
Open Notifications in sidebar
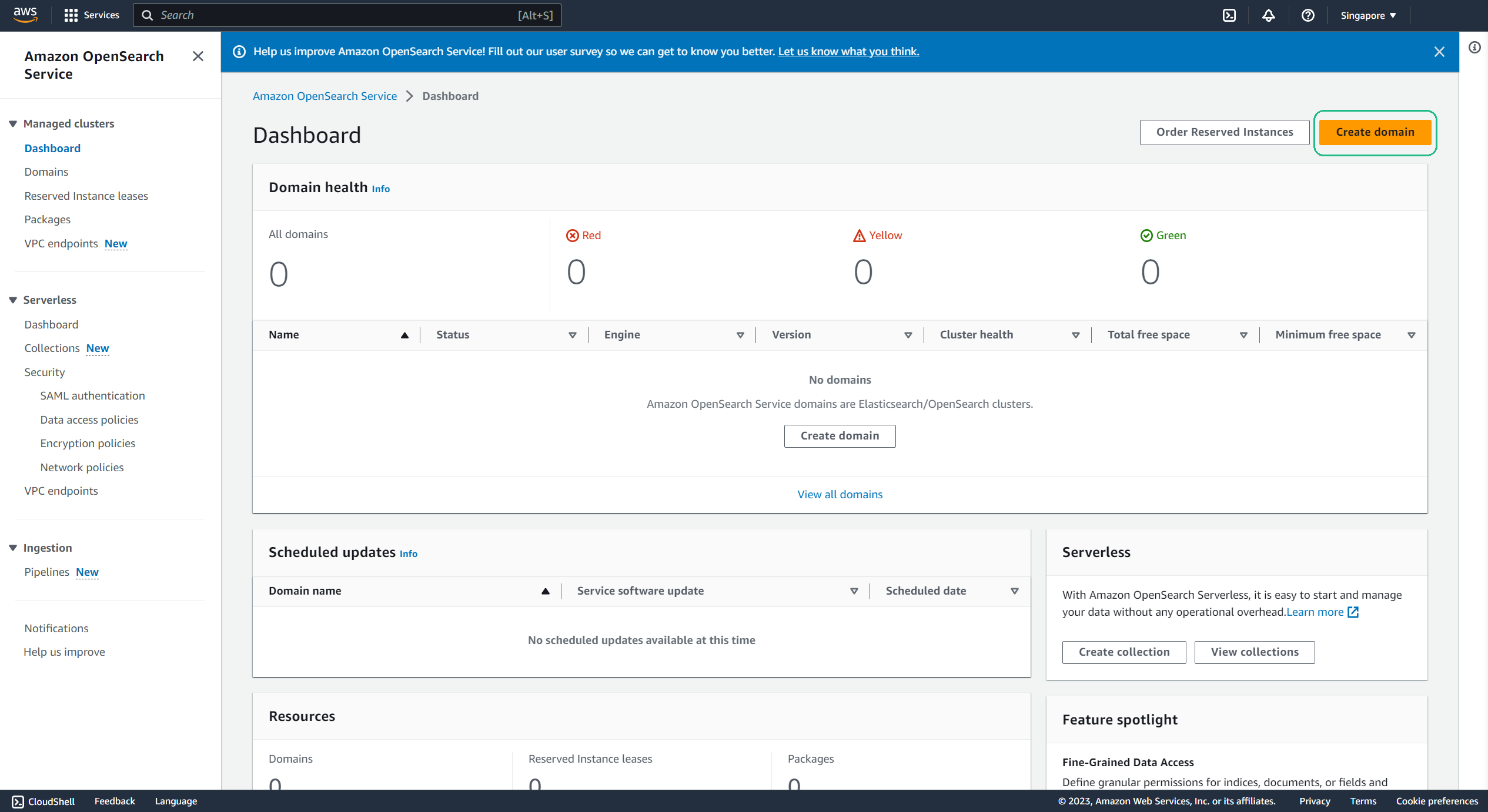click(x=56, y=629)
